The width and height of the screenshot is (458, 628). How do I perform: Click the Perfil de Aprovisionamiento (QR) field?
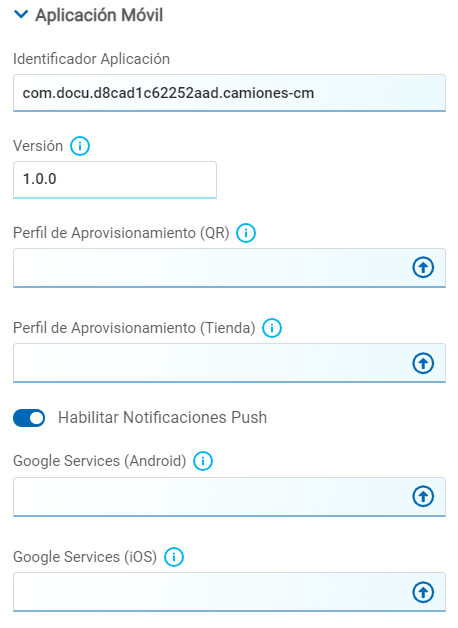[x=229, y=268]
